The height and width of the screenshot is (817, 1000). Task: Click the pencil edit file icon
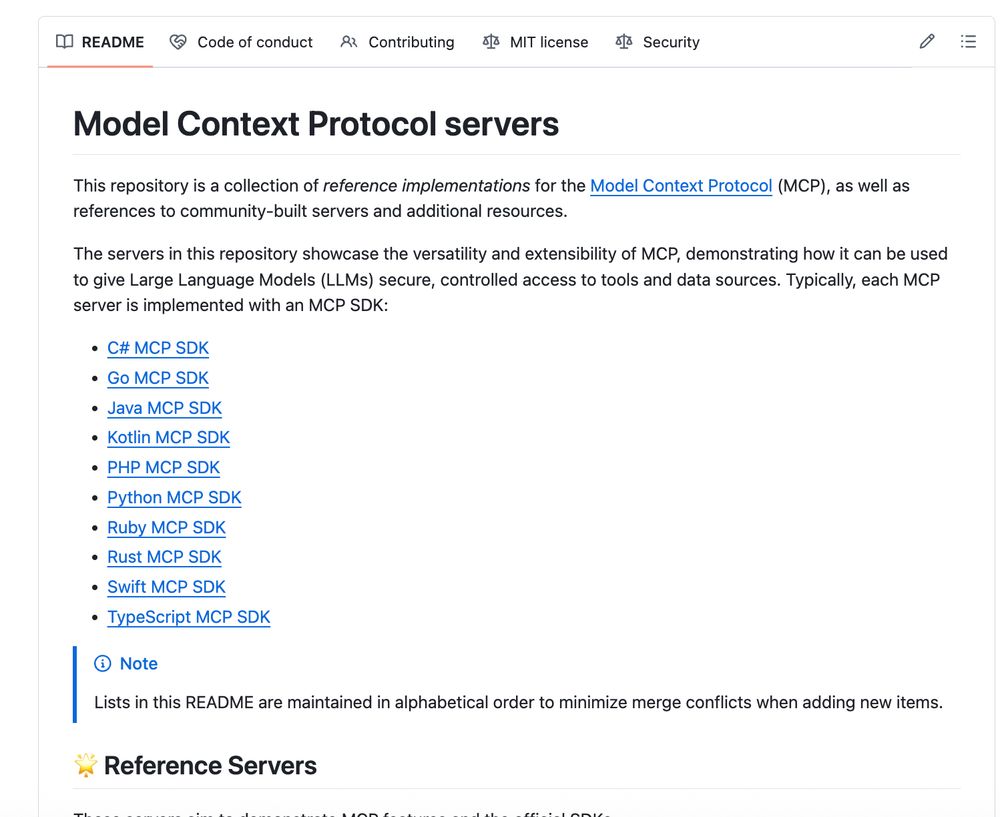[x=927, y=42]
